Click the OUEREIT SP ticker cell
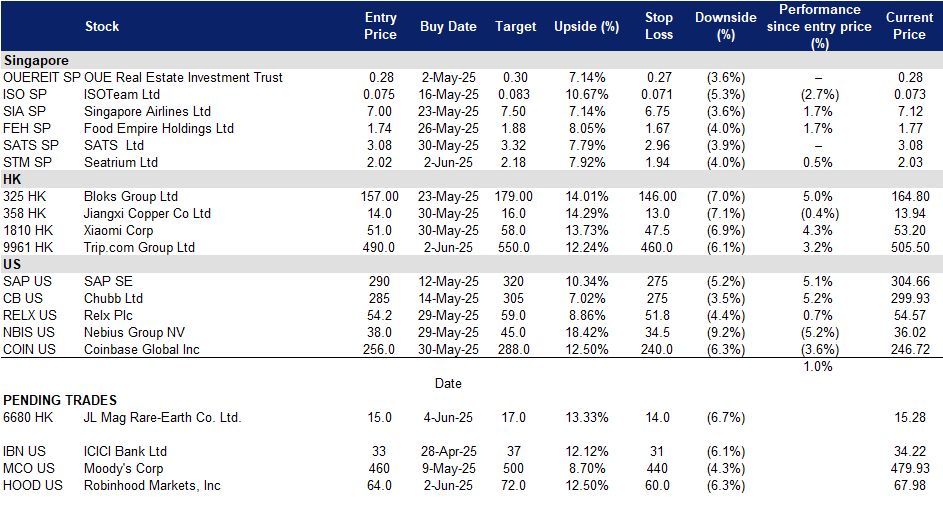The image size is (943, 511). pyautogui.click(x=41, y=77)
